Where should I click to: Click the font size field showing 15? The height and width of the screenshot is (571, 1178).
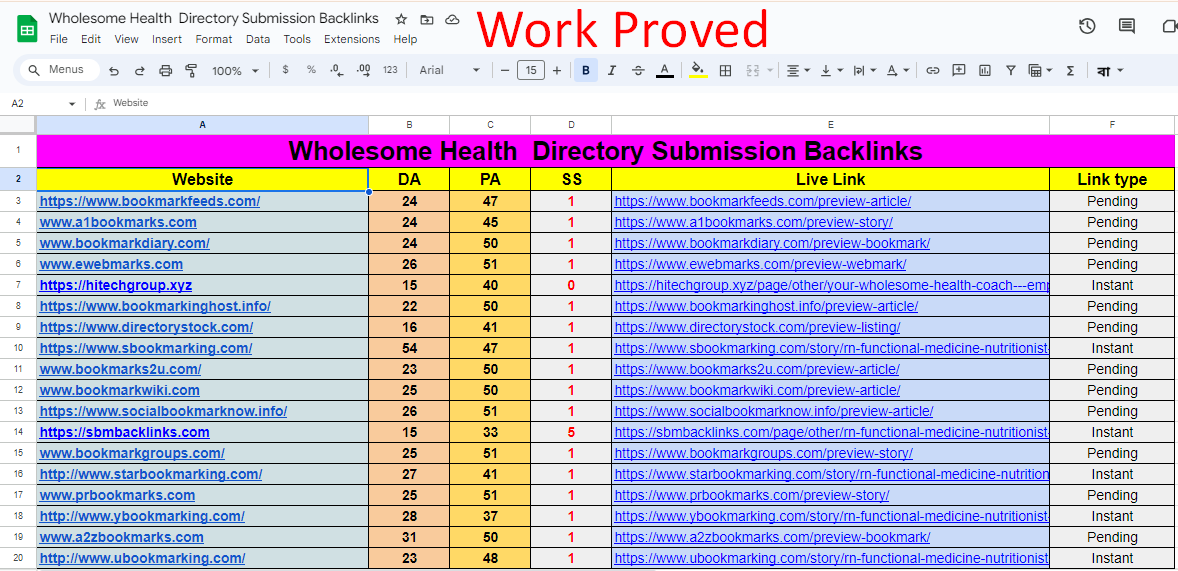(x=531, y=71)
